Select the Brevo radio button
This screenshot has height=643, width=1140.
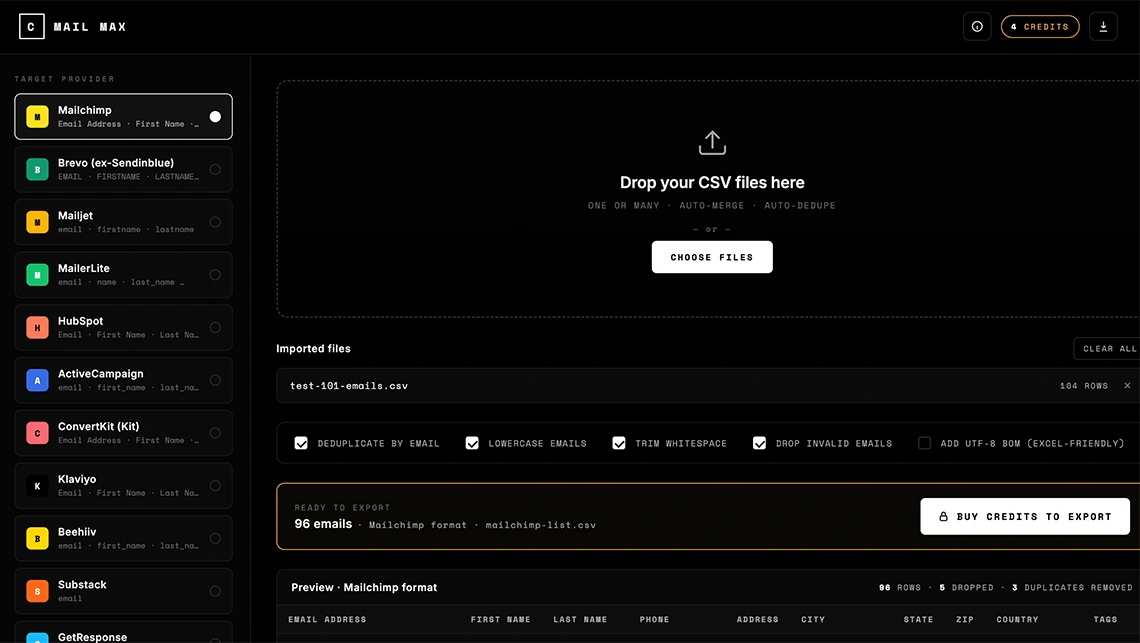click(215, 169)
